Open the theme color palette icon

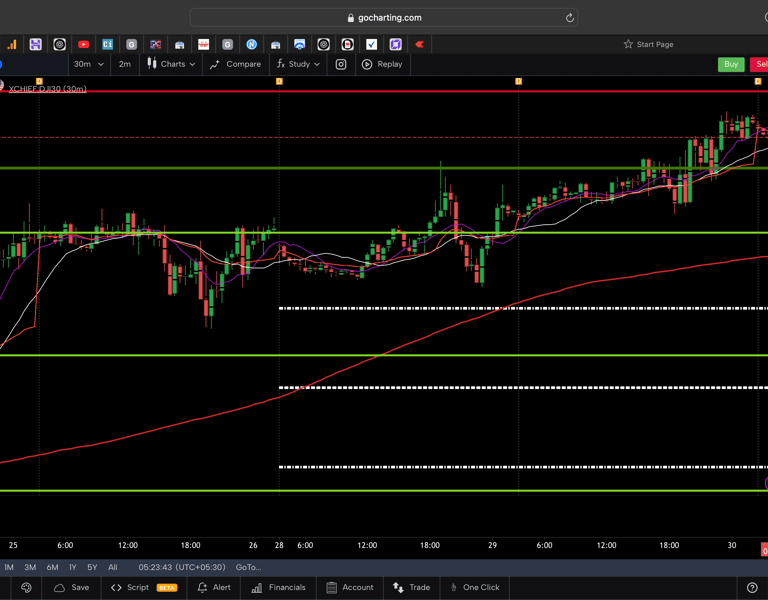click(26, 587)
